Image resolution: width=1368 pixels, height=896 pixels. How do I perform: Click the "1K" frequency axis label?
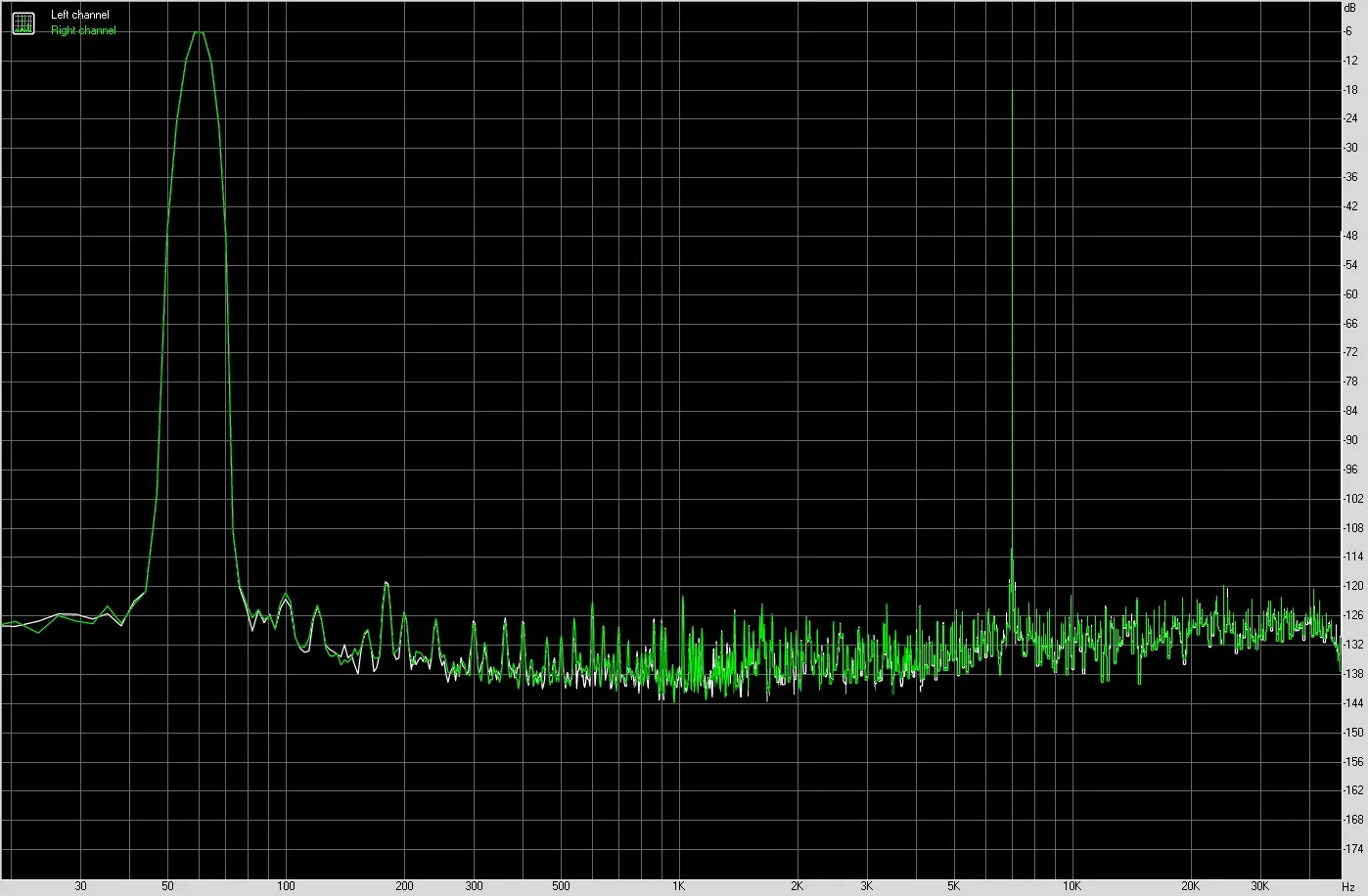pyautogui.click(x=678, y=886)
